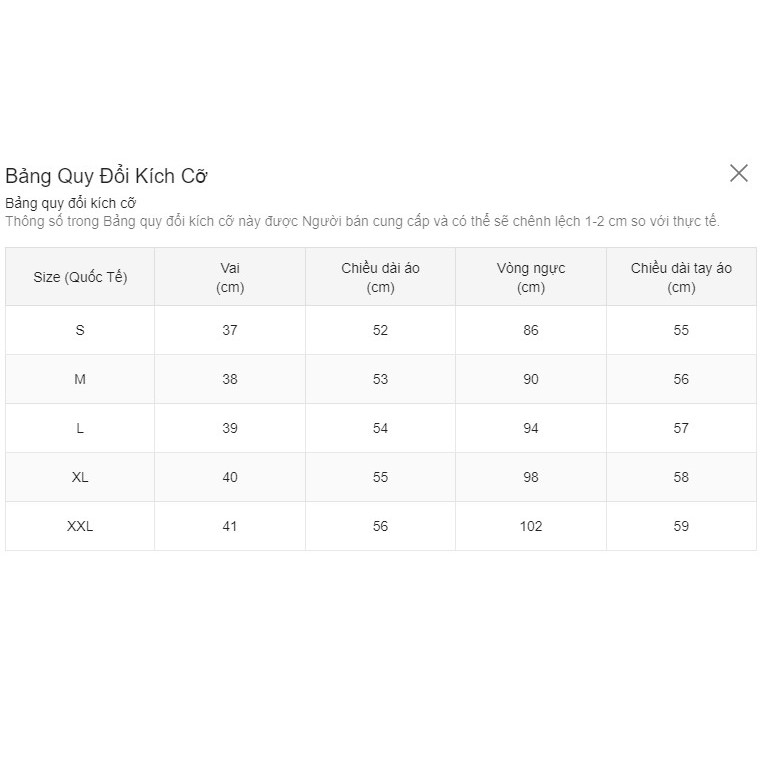Viewport: 768px width, 768px height.
Task: Select the S size row label
Action: pos(80,330)
